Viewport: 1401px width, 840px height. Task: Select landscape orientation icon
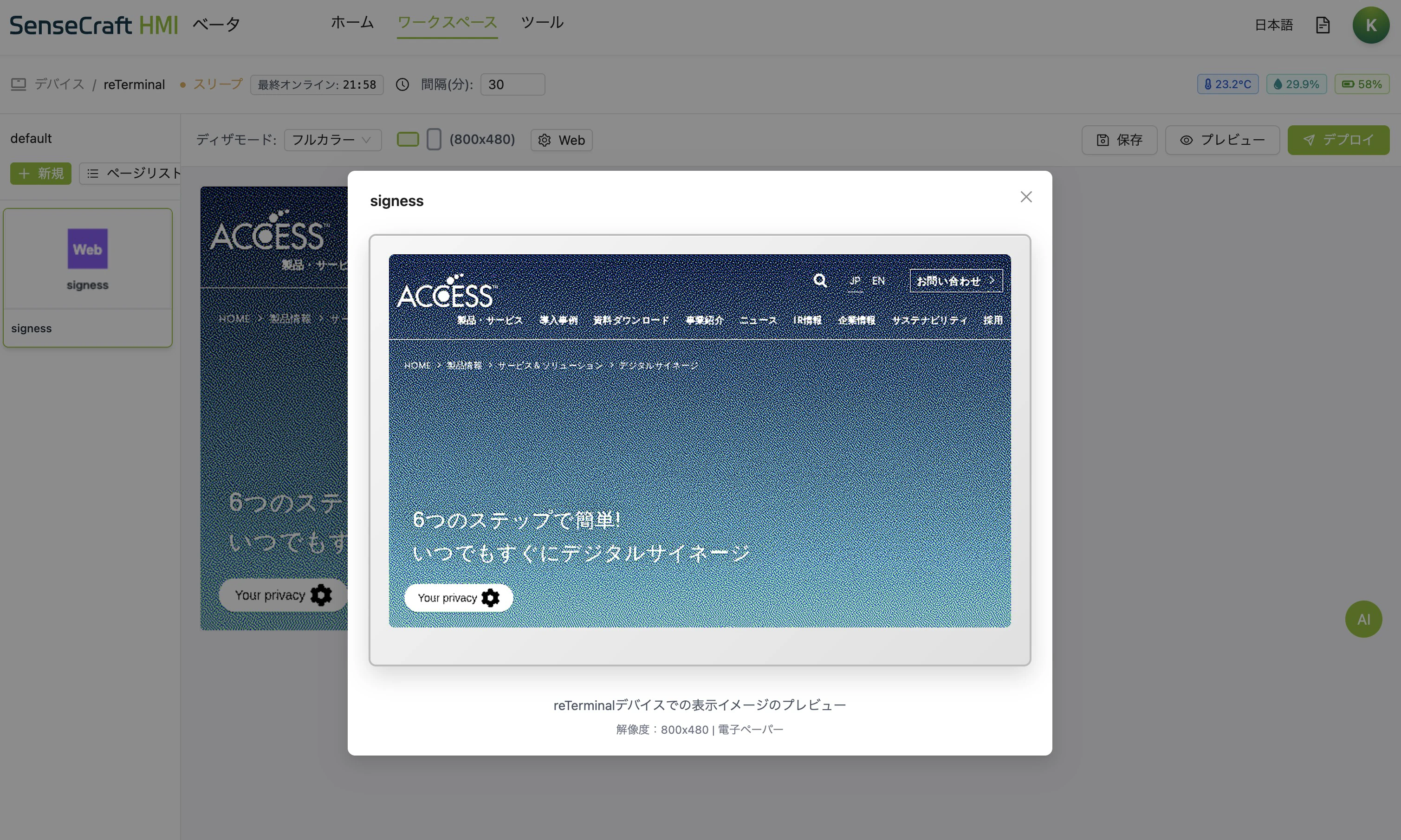(408, 139)
